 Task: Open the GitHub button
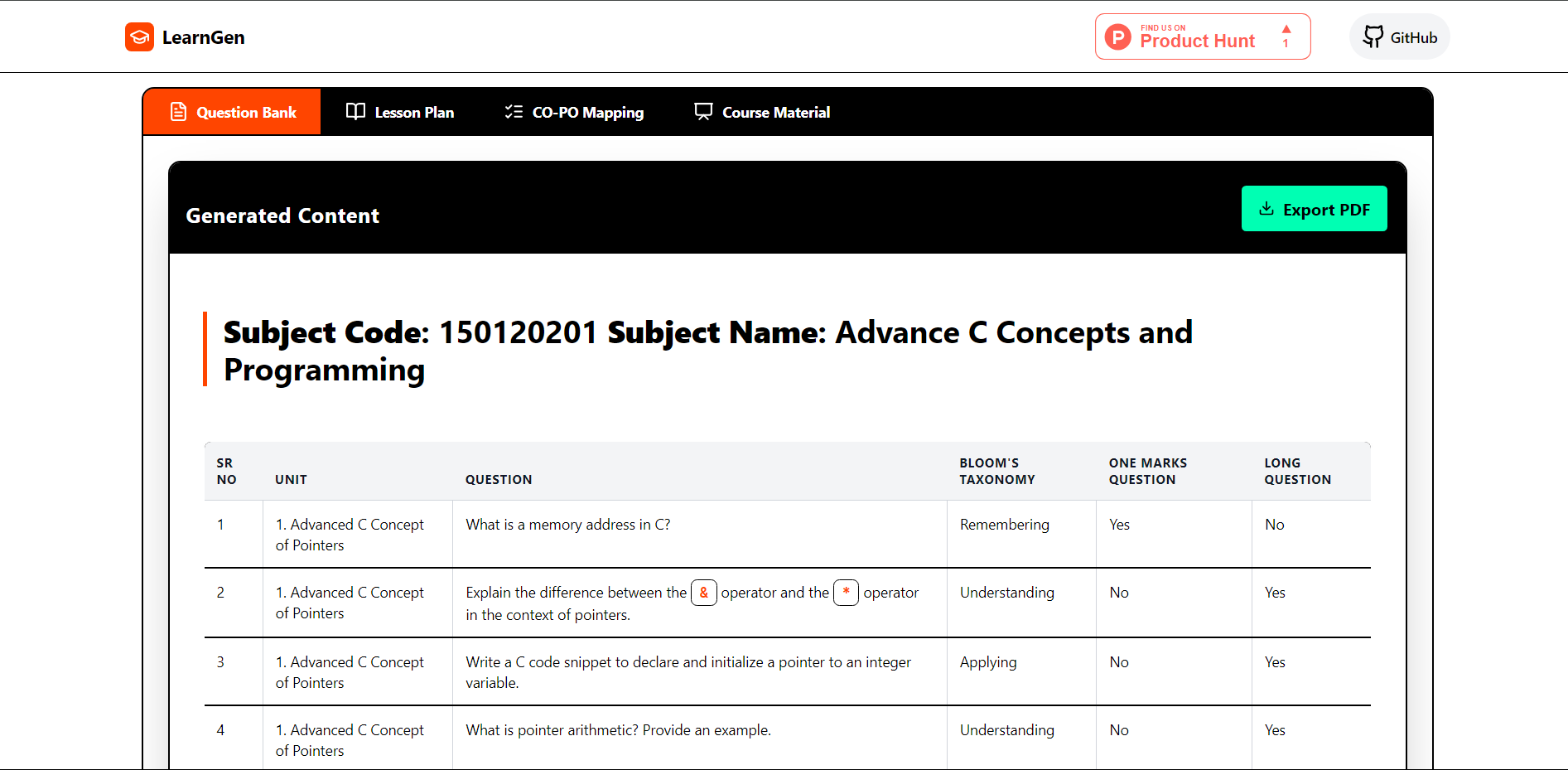click(x=1400, y=36)
